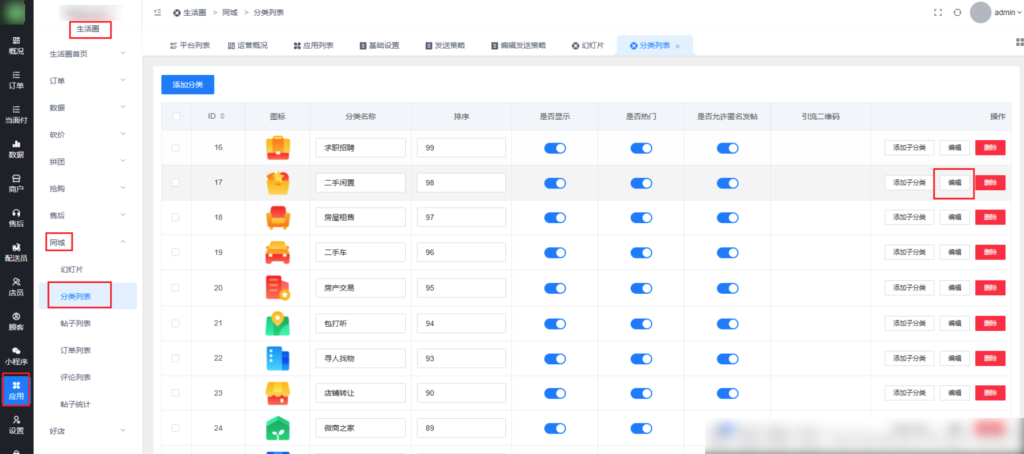
Task: Click the shop icon of 店铺转让
Action: (x=278, y=393)
